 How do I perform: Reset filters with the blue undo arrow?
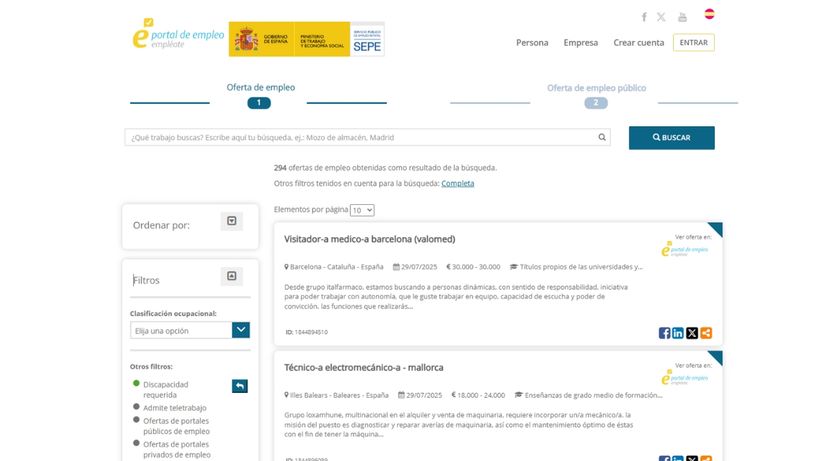pos(239,386)
